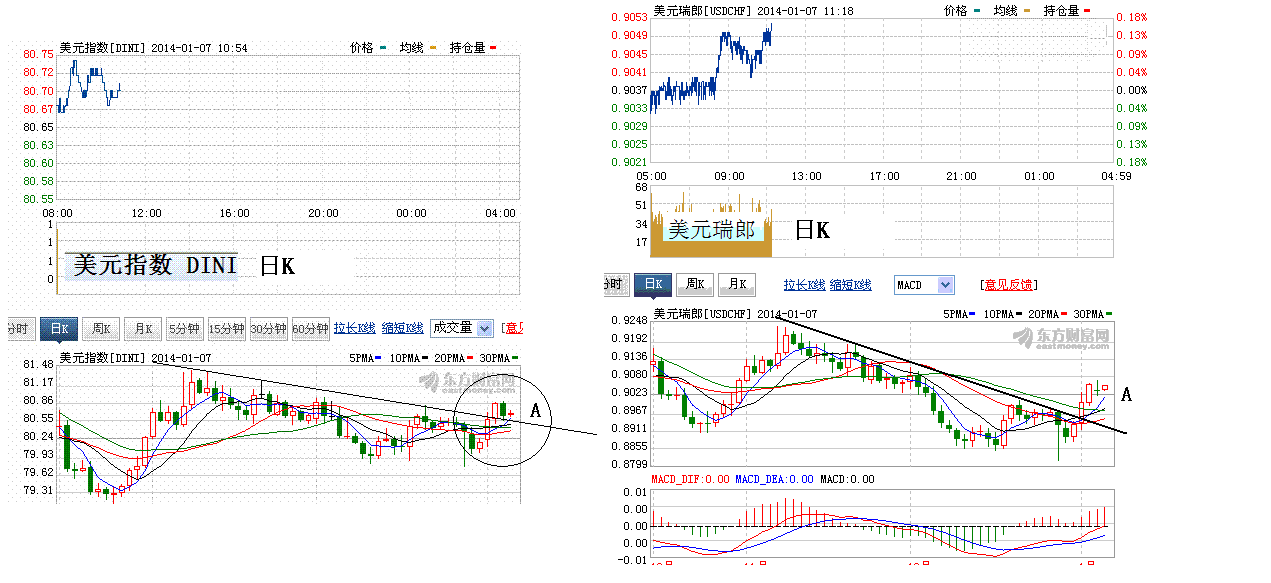Open the MACD indicator dropdown
The height and width of the screenshot is (583, 1271).
tap(925, 285)
